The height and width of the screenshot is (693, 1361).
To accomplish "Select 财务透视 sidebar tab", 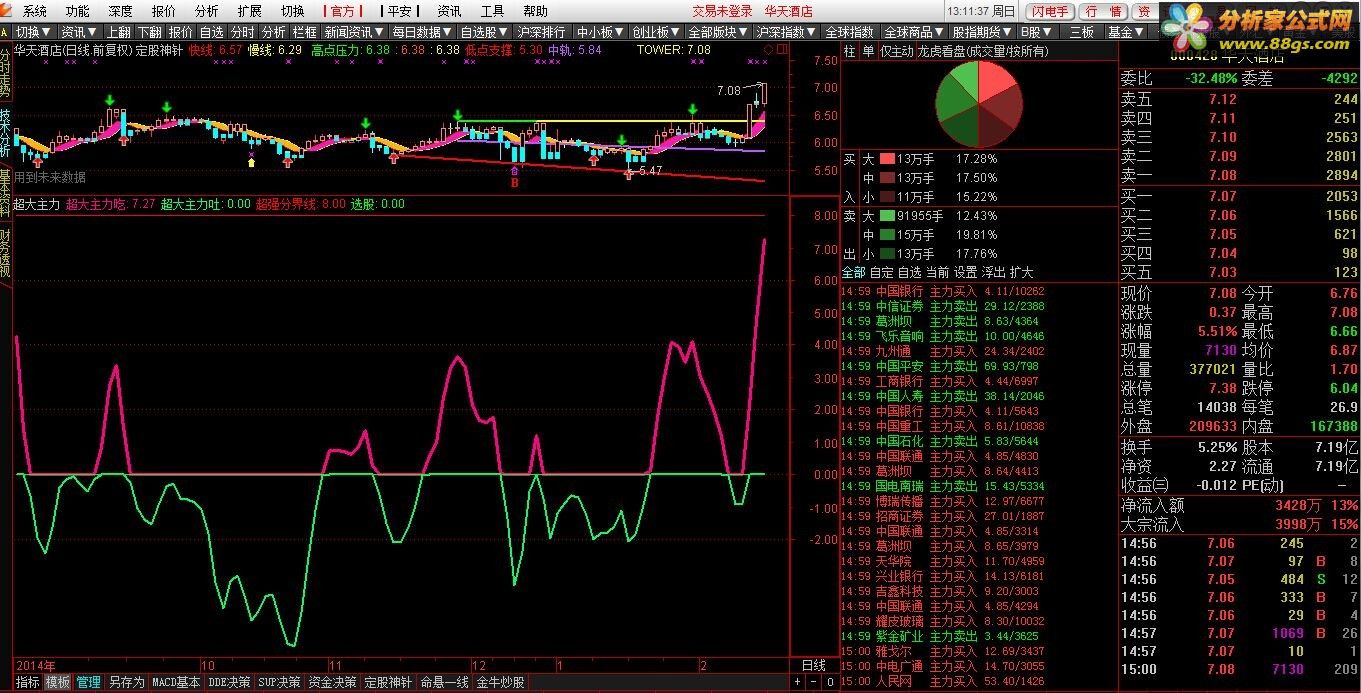I will tap(6, 253).
